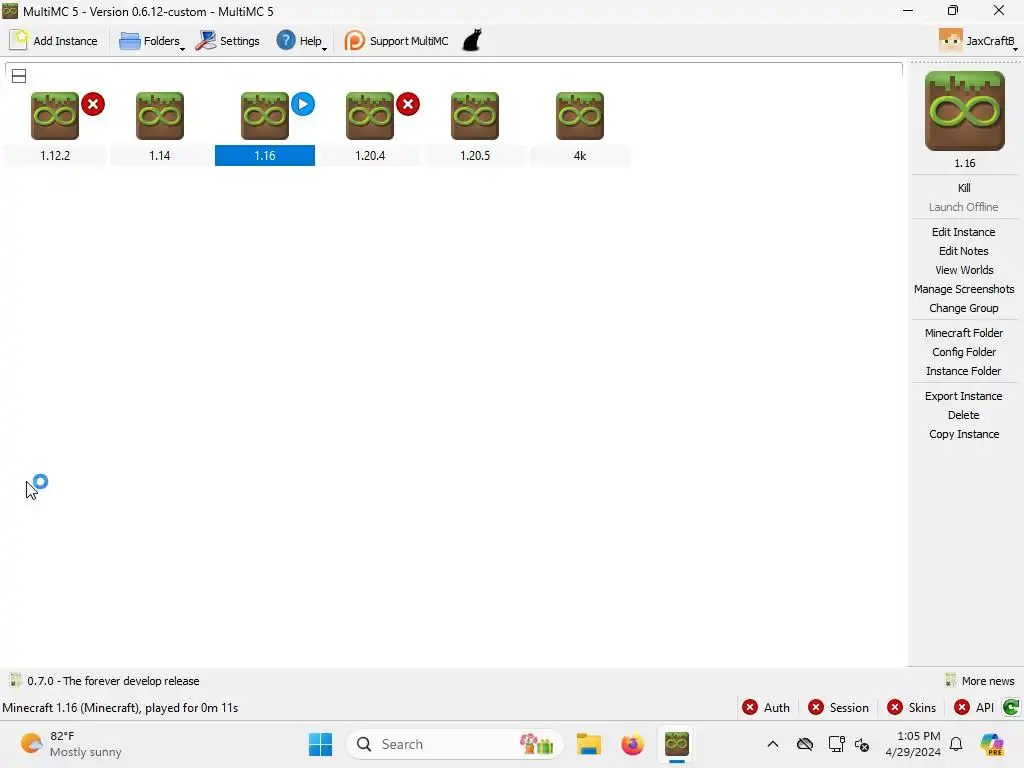Open Firefox from the taskbar
The image size is (1024, 768).
632,744
